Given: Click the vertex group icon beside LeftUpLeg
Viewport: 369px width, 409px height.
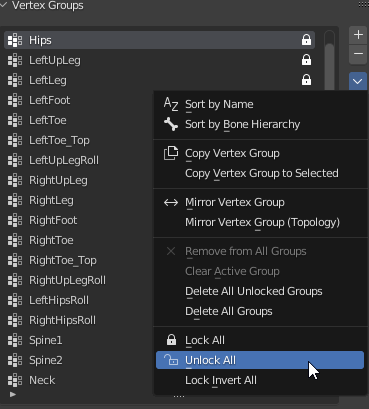Looking at the screenshot, I should (x=15, y=60).
